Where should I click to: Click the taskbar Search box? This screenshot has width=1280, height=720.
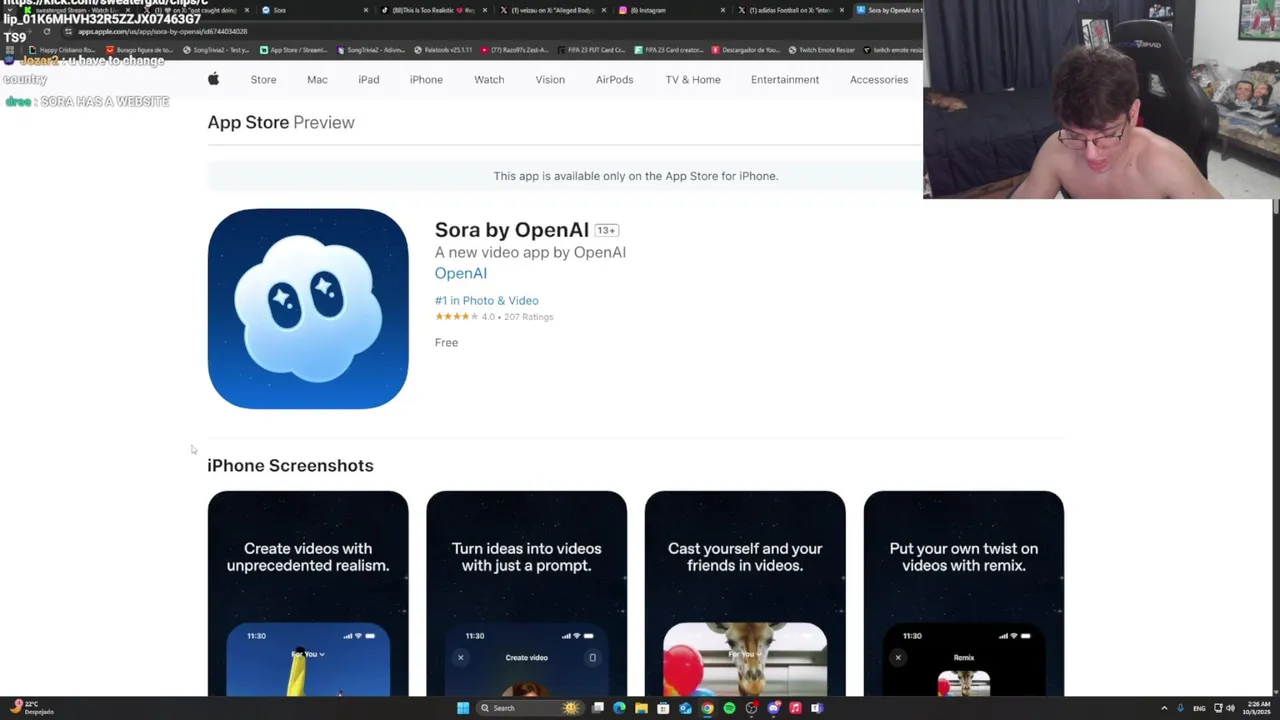click(x=530, y=708)
